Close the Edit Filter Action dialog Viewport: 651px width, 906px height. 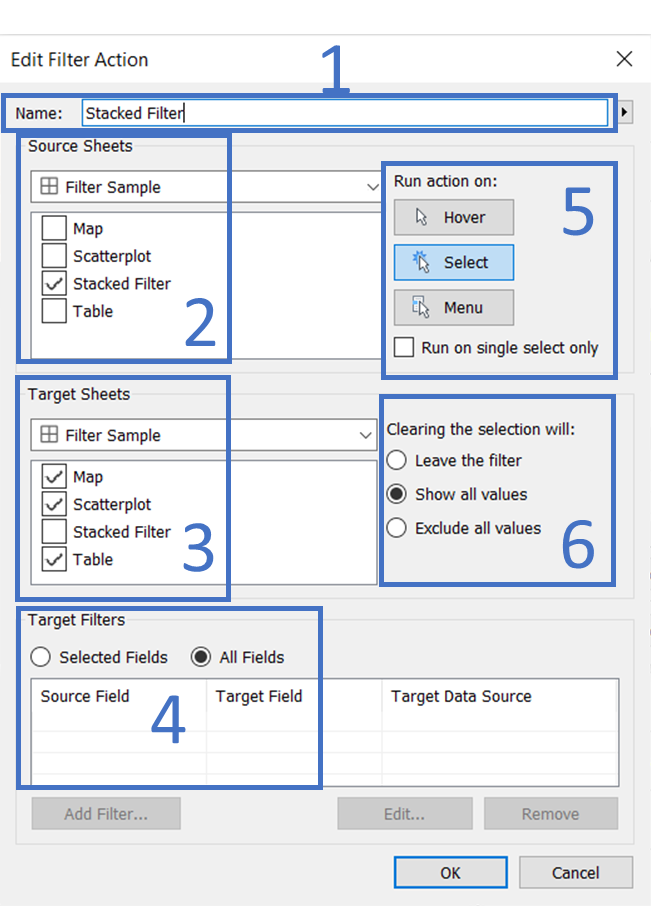click(x=624, y=59)
